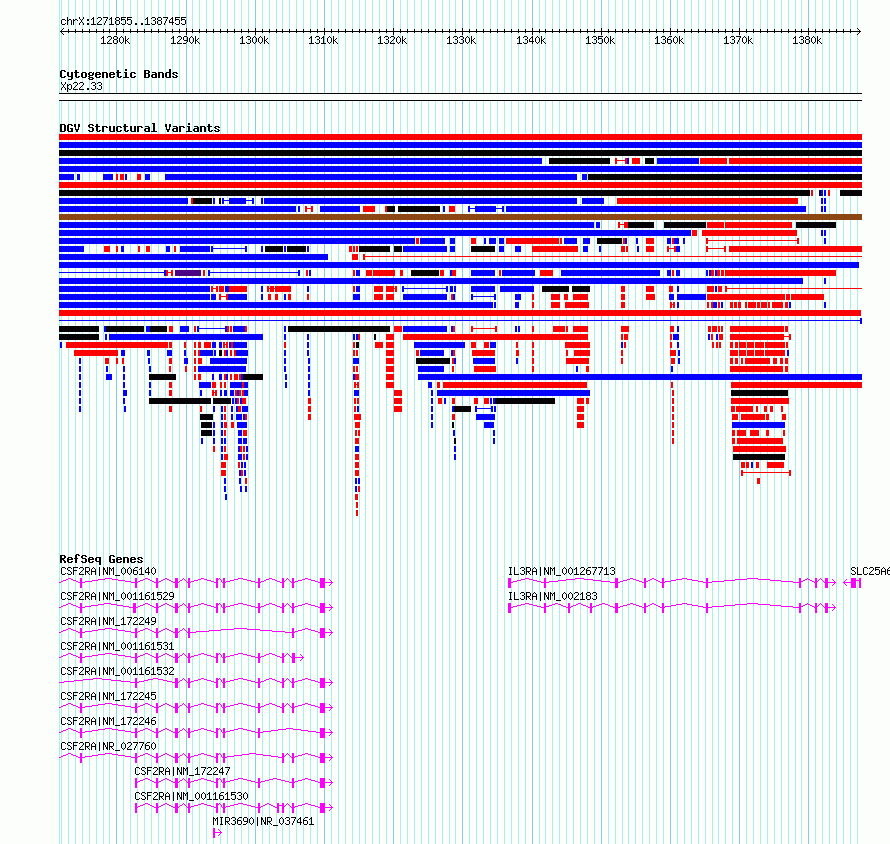Click the small purple structural variant segment
Screen dimensions: 890x844
point(188,273)
